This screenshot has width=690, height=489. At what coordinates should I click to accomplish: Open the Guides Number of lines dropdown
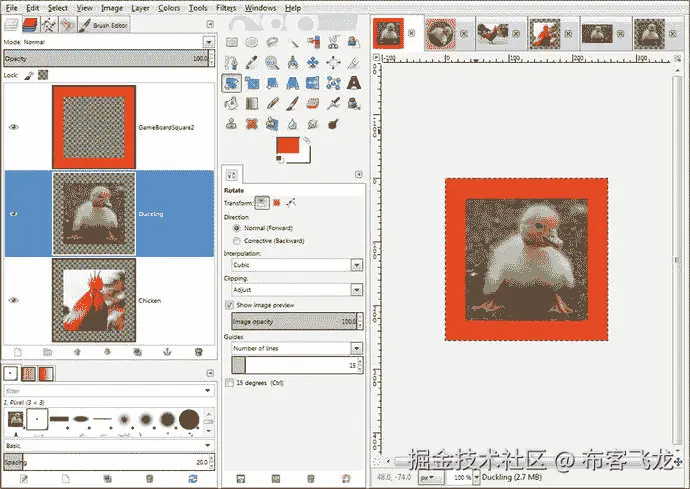(x=356, y=349)
